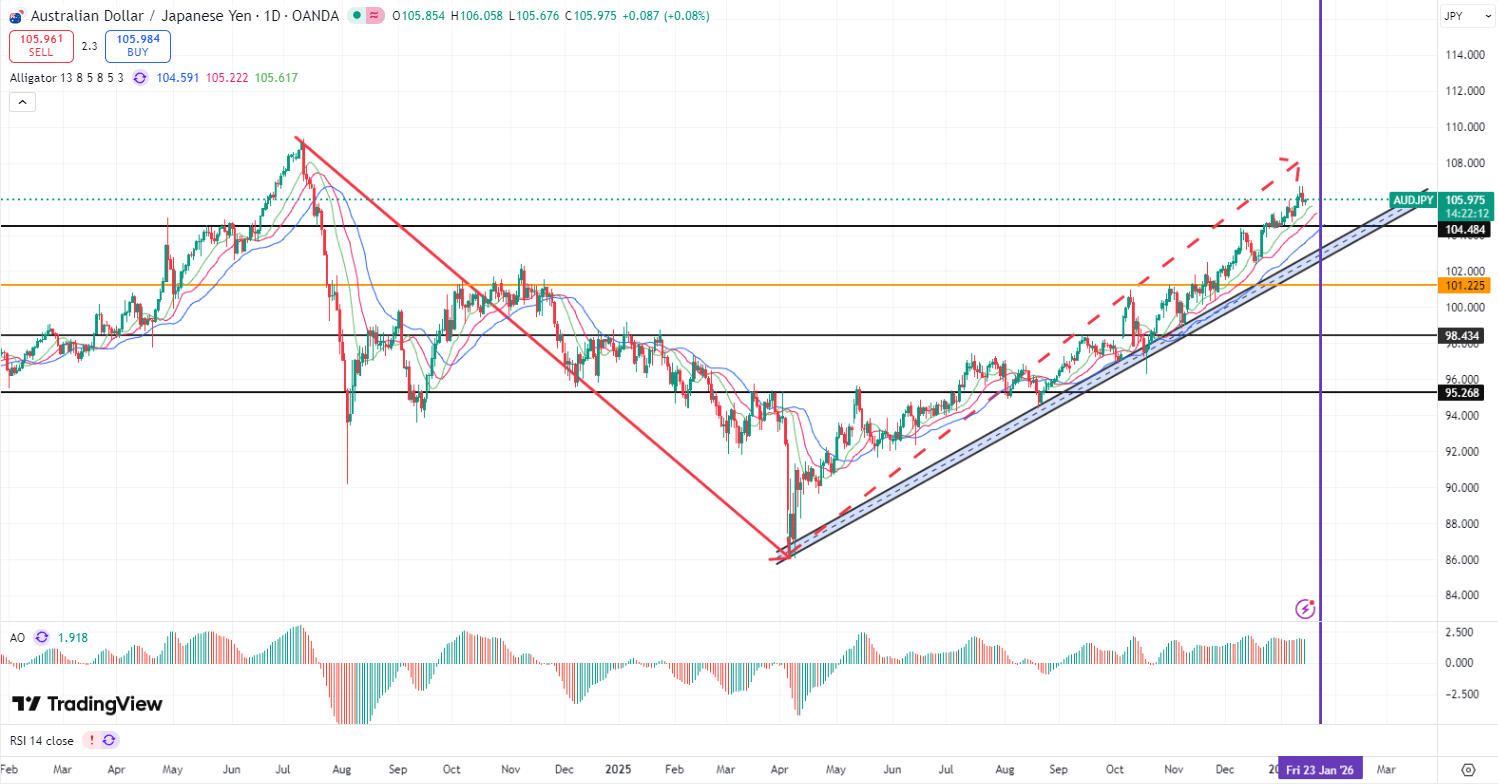Toggle the pink approximate data indicator

[374, 16]
